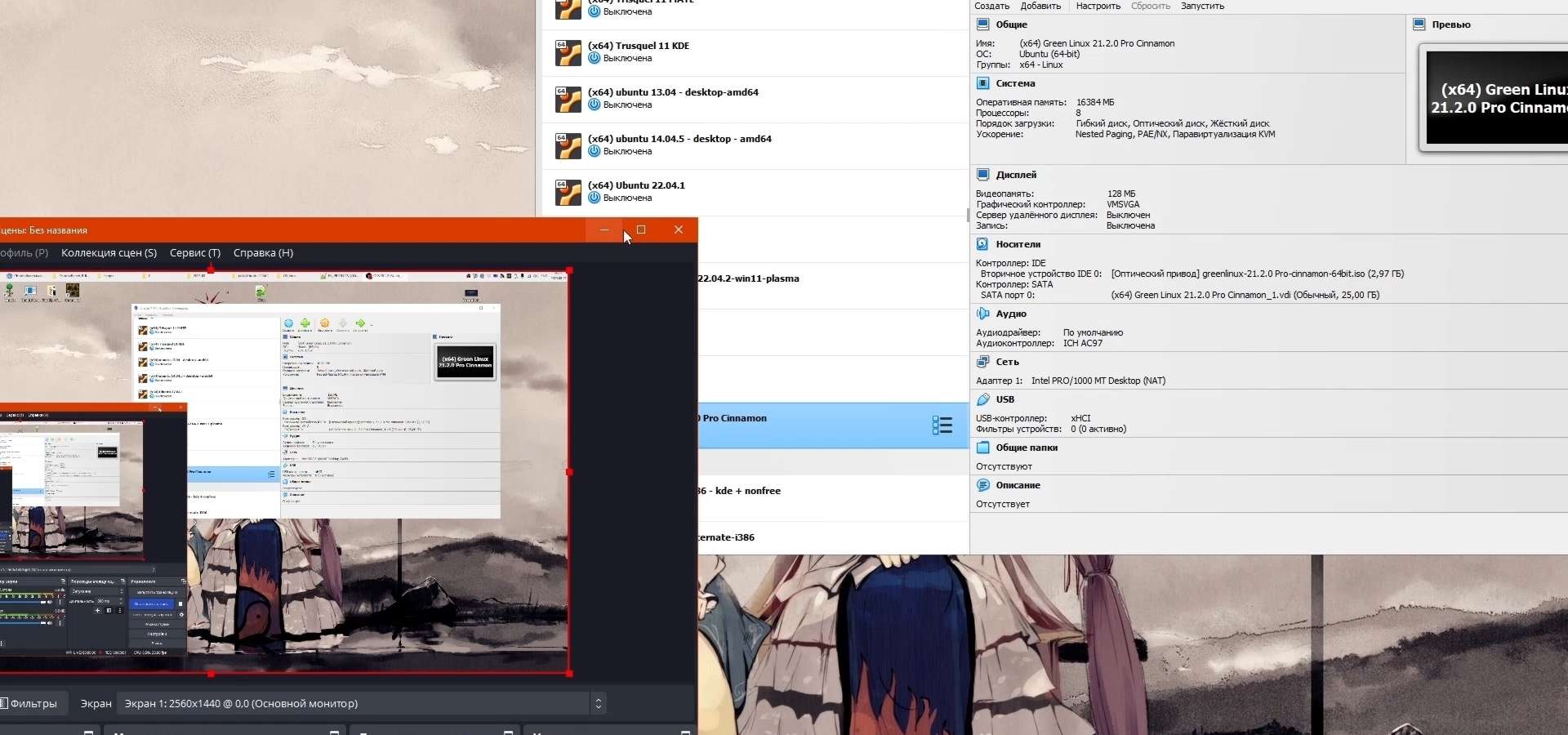Click the Общие section monitor icon
Viewport: 1568px width, 735px height.
(983, 24)
